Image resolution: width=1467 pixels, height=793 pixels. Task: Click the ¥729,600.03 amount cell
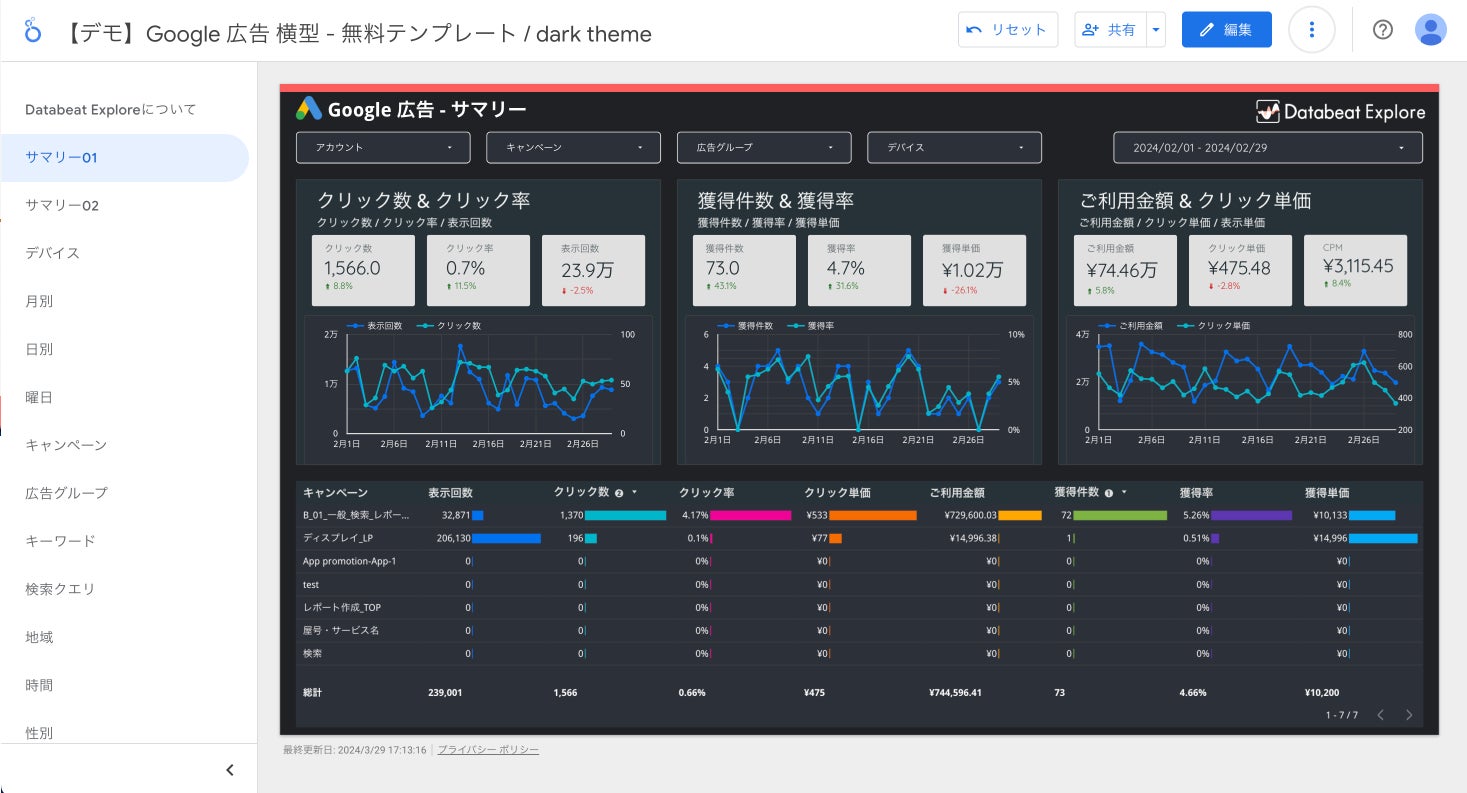(970, 515)
